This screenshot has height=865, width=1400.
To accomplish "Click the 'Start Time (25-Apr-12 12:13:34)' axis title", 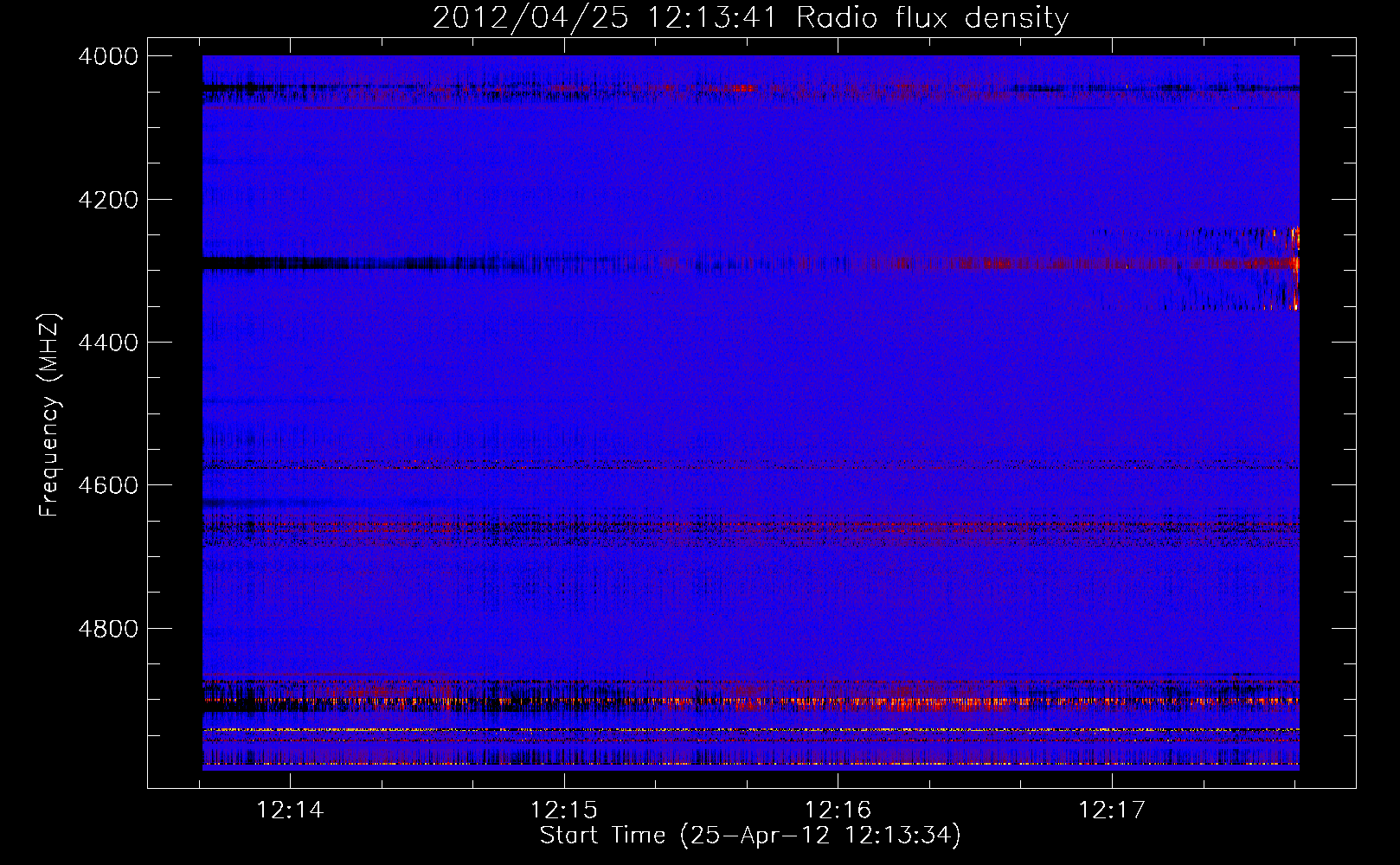I will coord(750,836).
